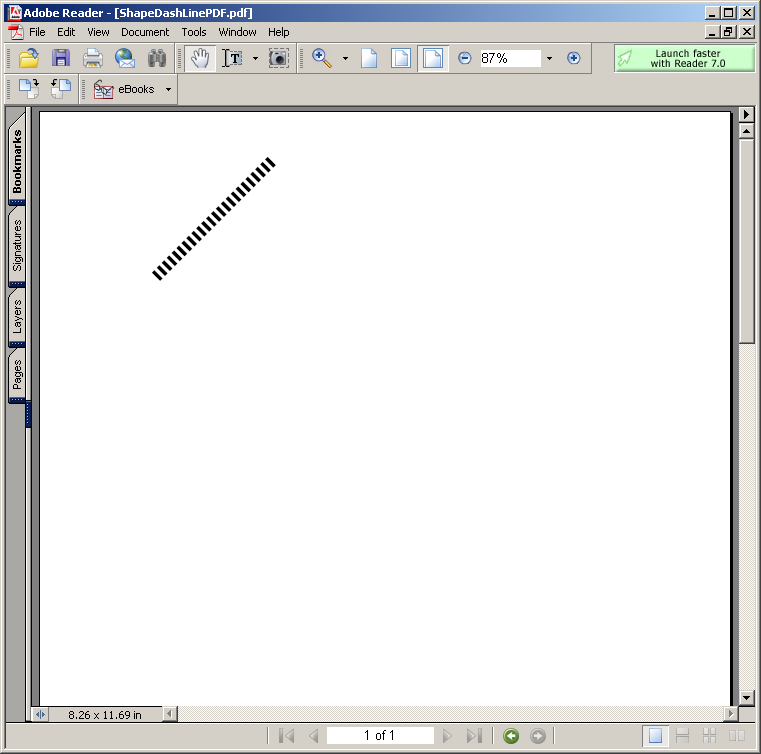Image resolution: width=761 pixels, height=754 pixels.
Task: Rotate the page counterclockwise
Action: coord(61,89)
